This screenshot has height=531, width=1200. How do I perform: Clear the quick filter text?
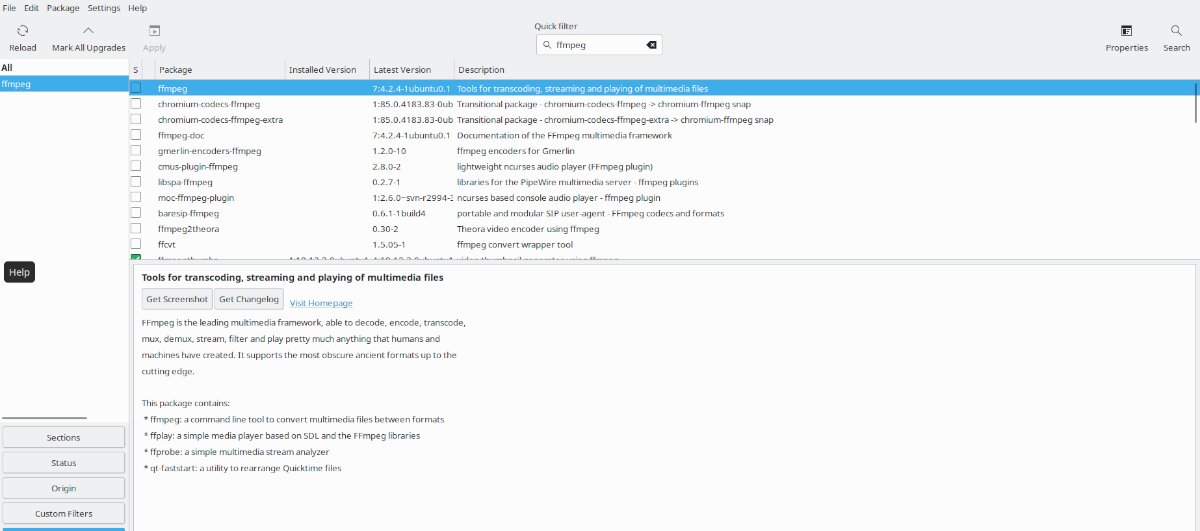[651, 45]
